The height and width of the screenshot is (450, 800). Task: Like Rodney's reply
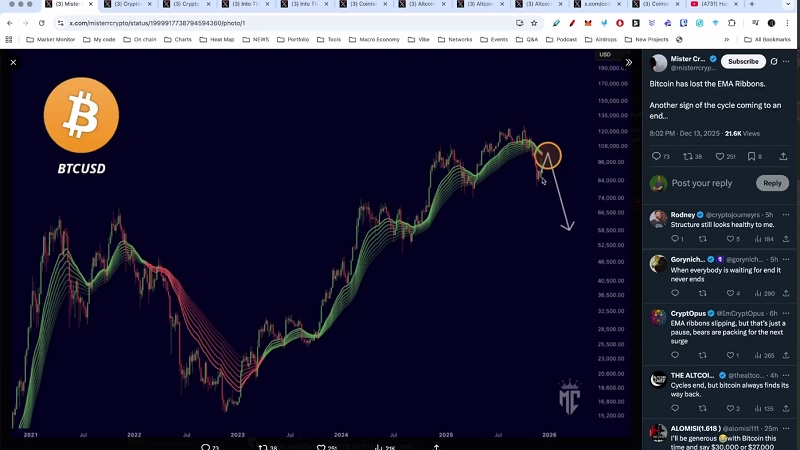(729, 239)
